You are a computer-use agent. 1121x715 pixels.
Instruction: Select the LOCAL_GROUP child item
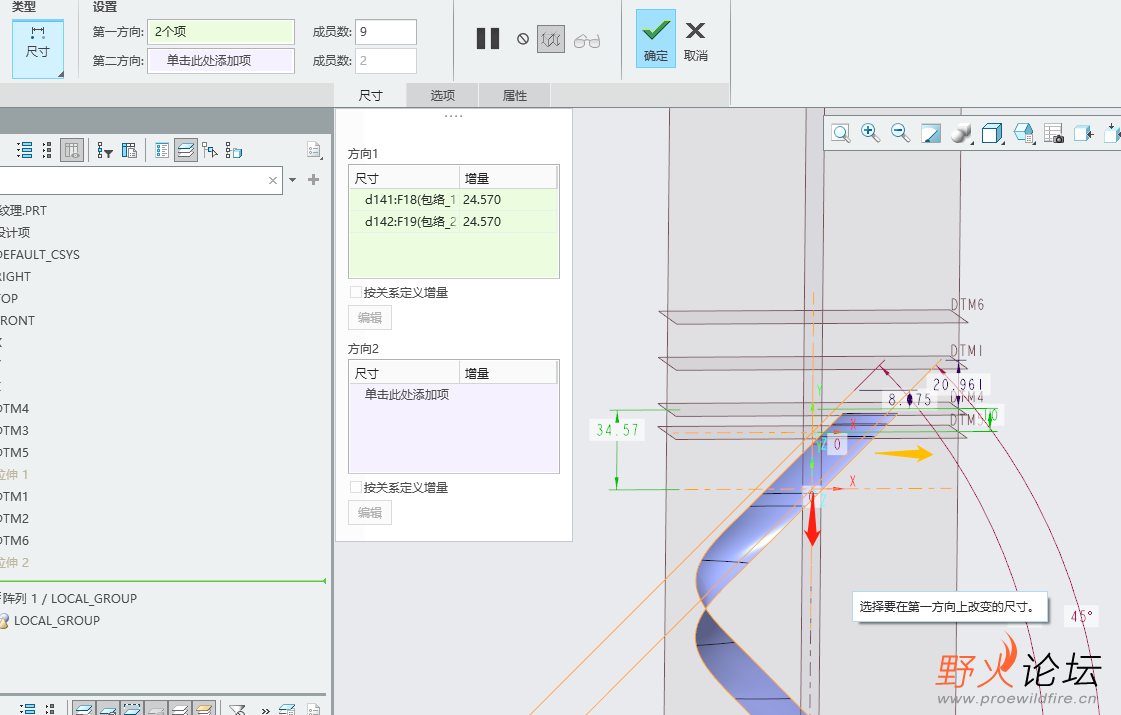tap(56, 621)
